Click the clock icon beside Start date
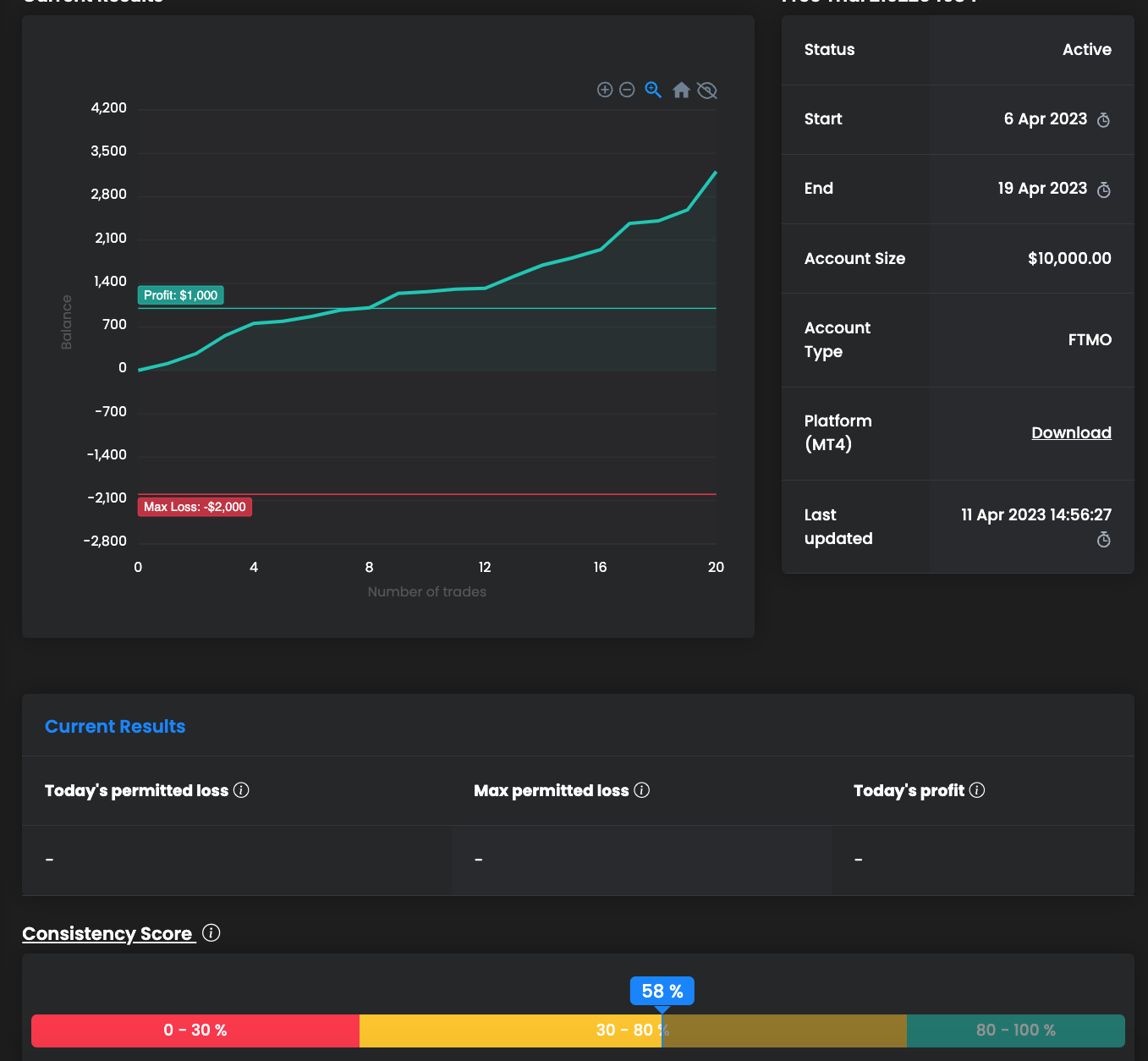Viewport: 1148px width, 1061px height. pyautogui.click(x=1103, y=120)
